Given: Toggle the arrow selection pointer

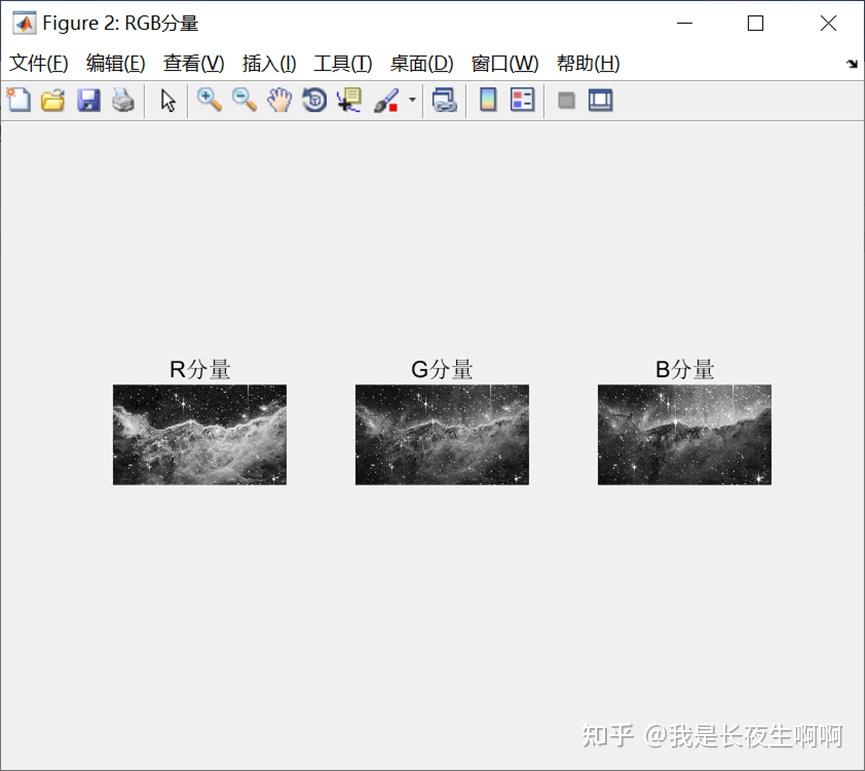Looking at the screenshot, I should coord(167,100).
